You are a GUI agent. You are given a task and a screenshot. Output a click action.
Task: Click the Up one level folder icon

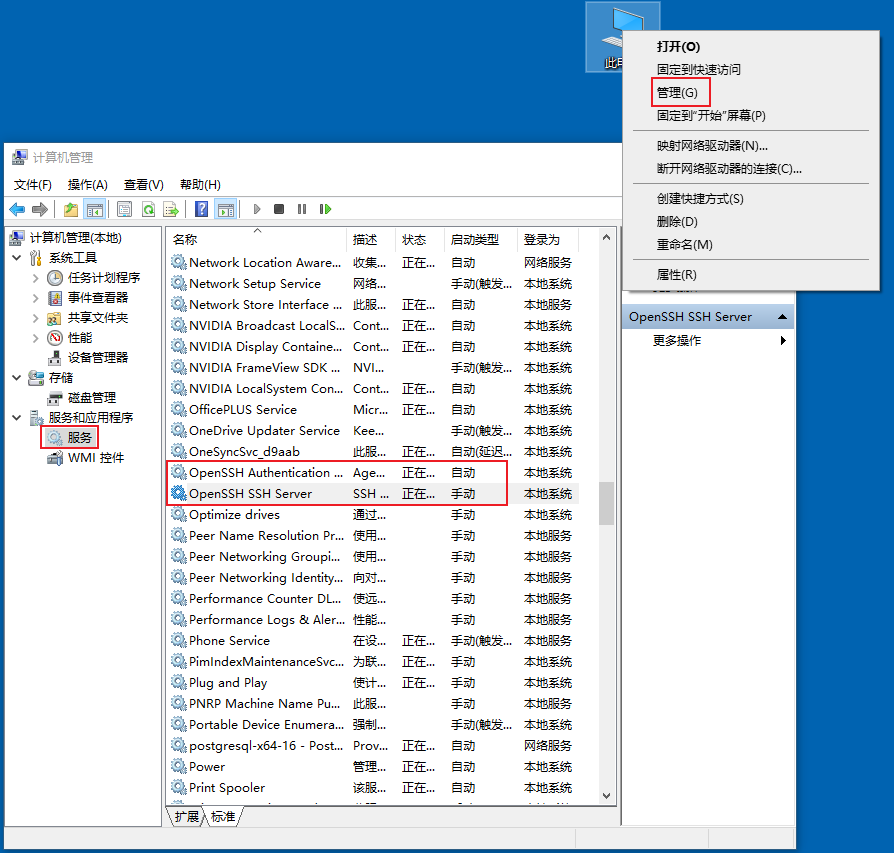pyautogui.click(x=71, y=209)
